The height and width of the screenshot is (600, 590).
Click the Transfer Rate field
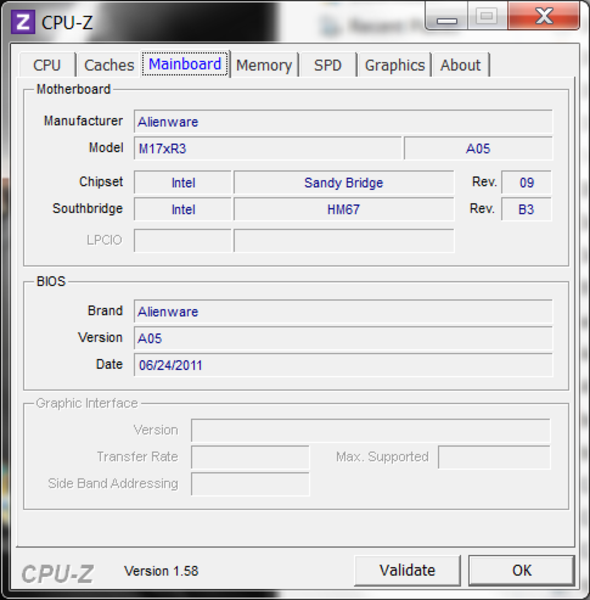pos(250,457)
